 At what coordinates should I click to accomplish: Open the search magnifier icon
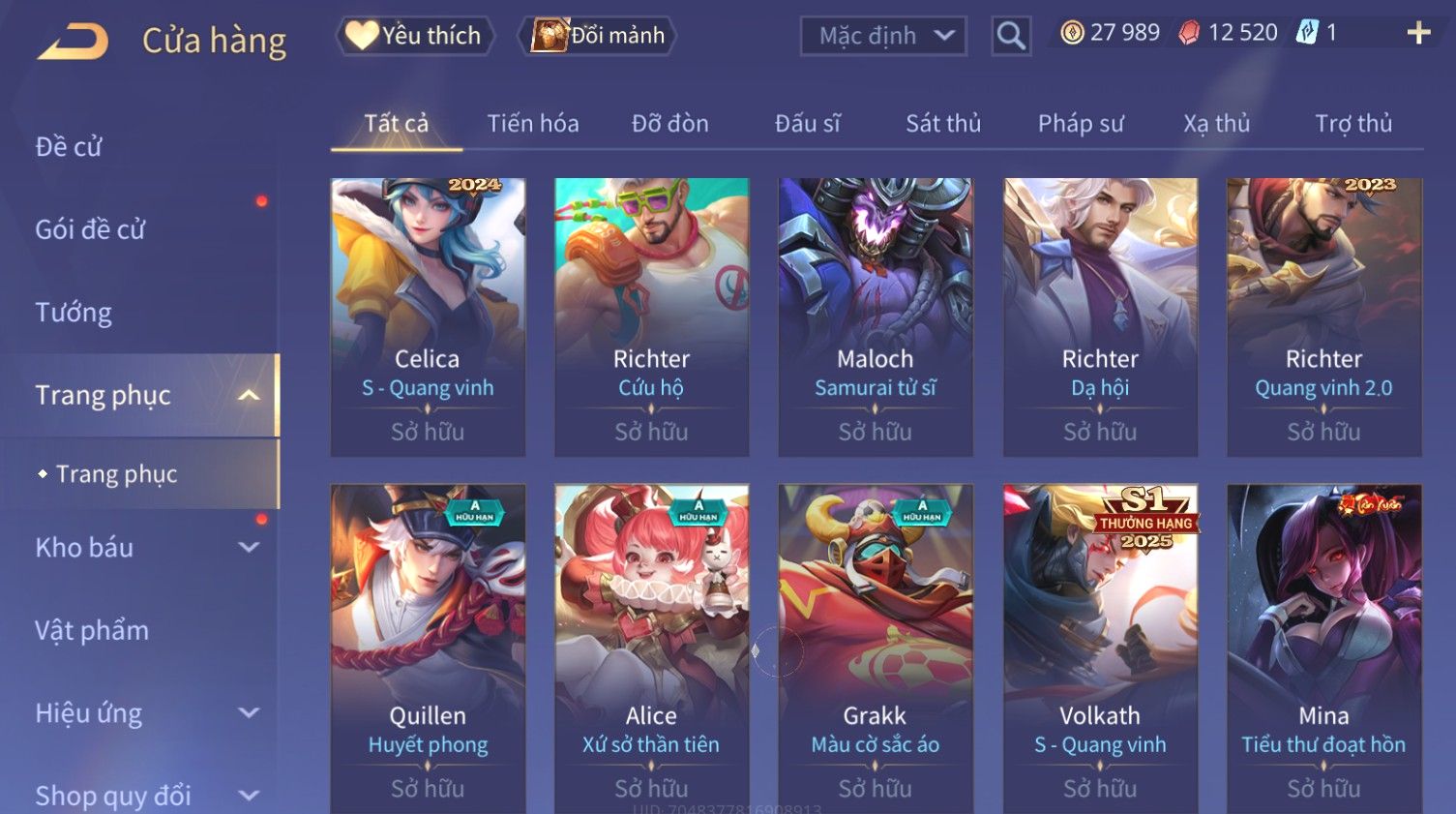point(1011,36)
